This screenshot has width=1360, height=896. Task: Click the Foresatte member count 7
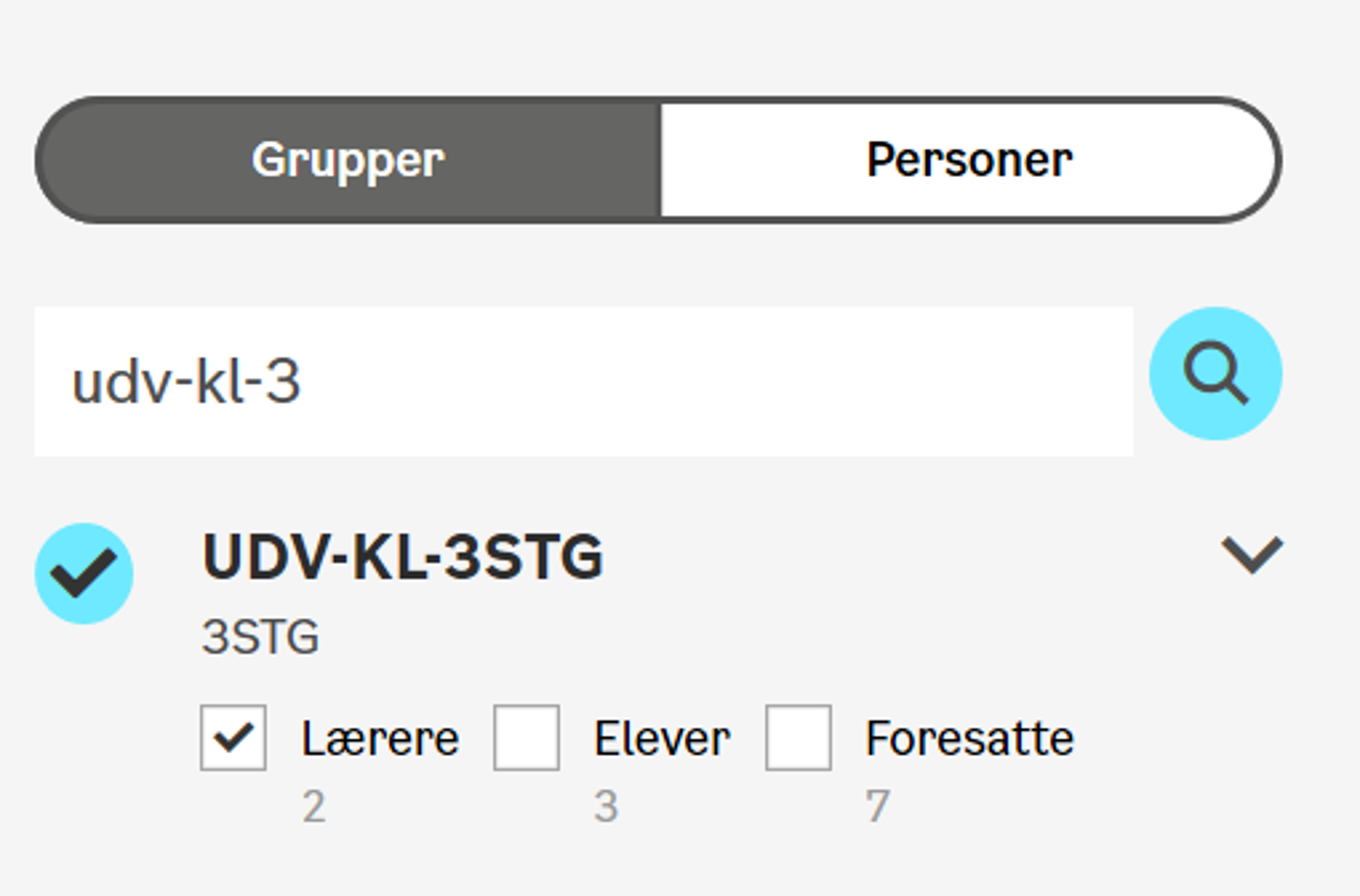tap(878, 806)
